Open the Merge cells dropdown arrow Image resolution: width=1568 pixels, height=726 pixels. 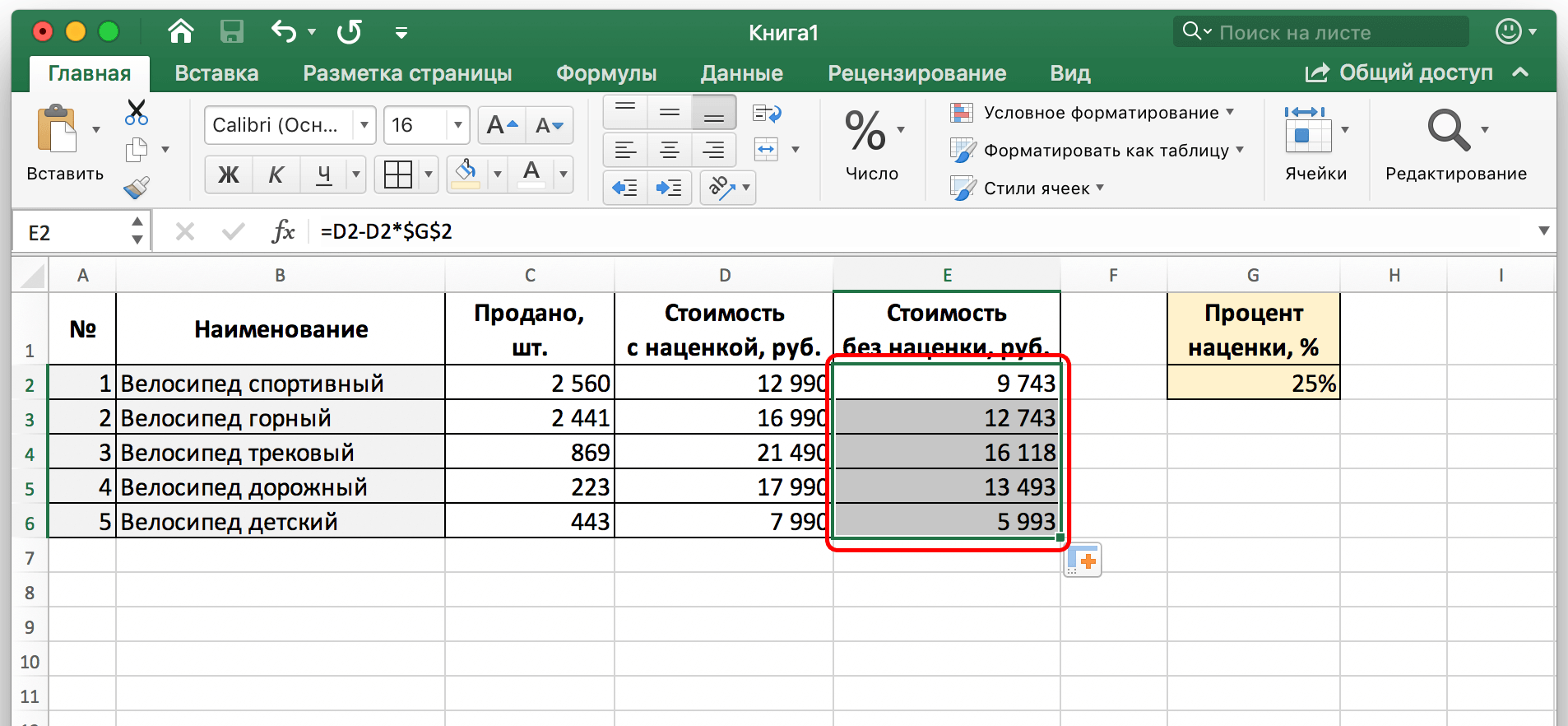(x=796, y=150)
